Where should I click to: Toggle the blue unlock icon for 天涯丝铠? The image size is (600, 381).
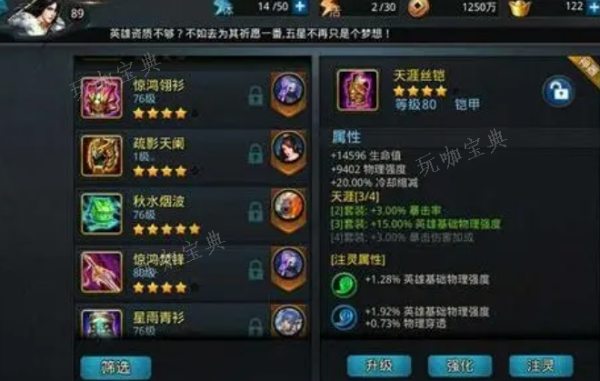pos(559,91)
